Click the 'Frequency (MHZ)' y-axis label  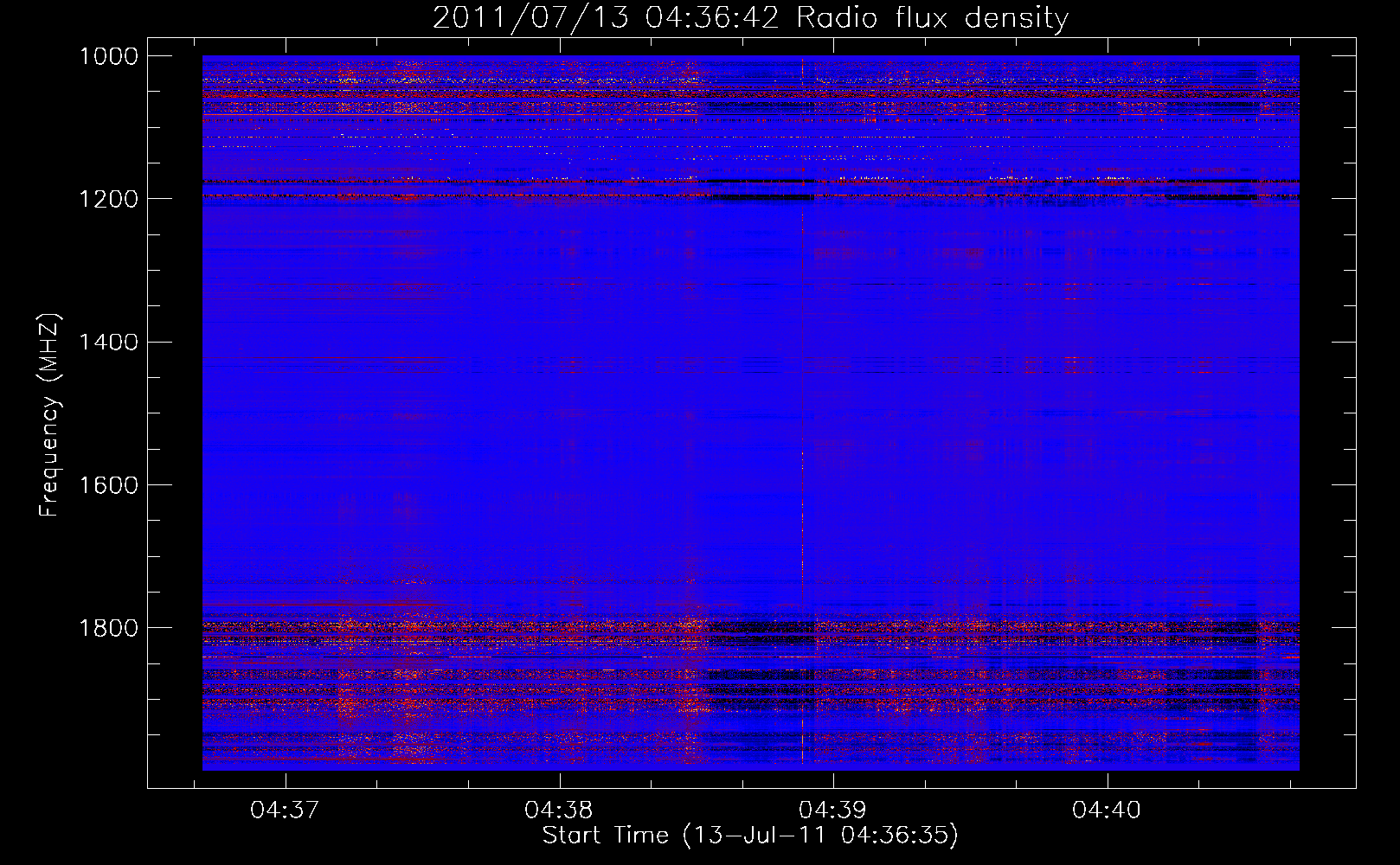coord(50,416)
